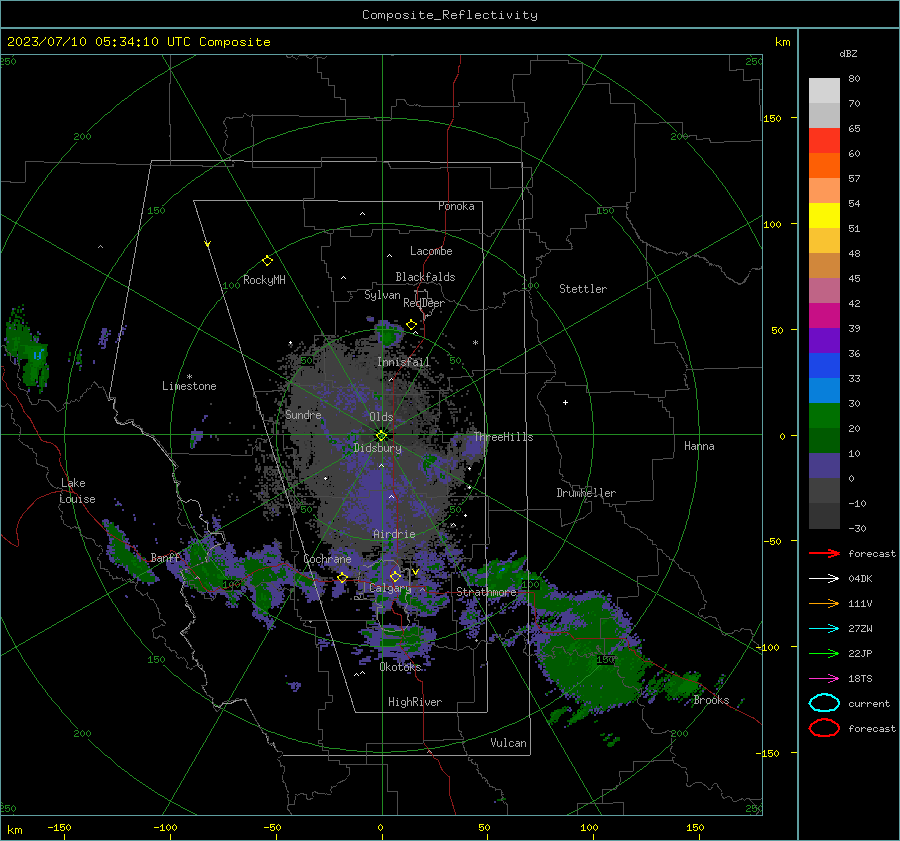Viewport: 900px width, 841px height.
Task: Click the lightest grey 70-80 dBZ swatch
Action: pyautogui.click(x=824, y=90)
